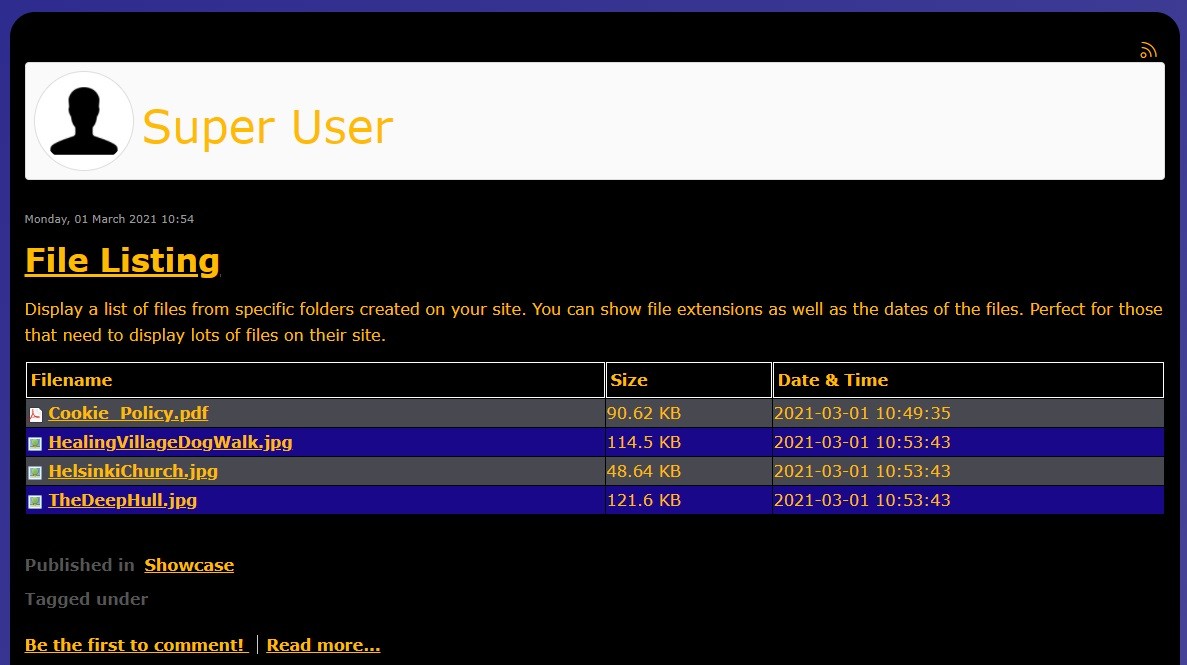Viewport: 1187px width, 665px height.
Task: Click the image icon beside HealingVillageDogWalk.jpg
Action: (x=36, y=443)
